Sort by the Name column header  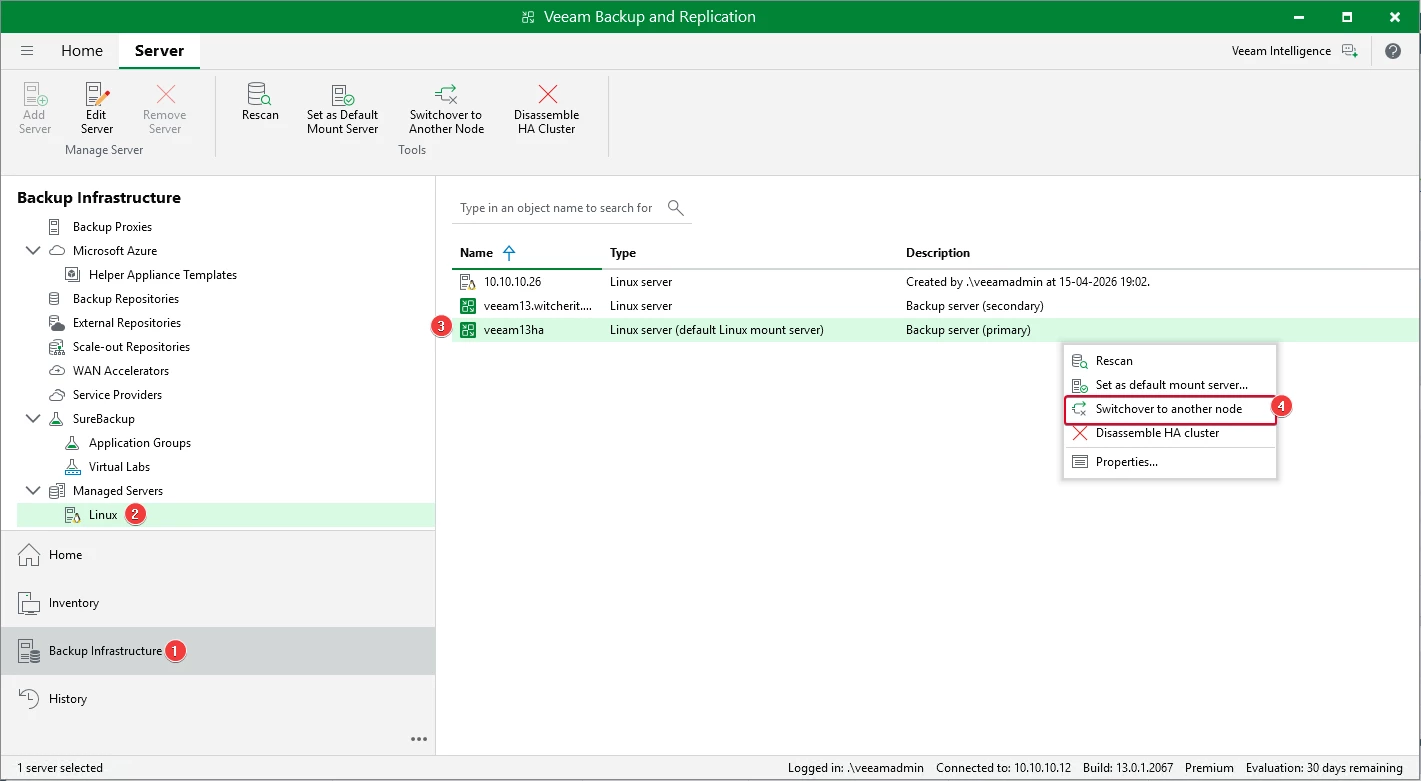(527, 253)
